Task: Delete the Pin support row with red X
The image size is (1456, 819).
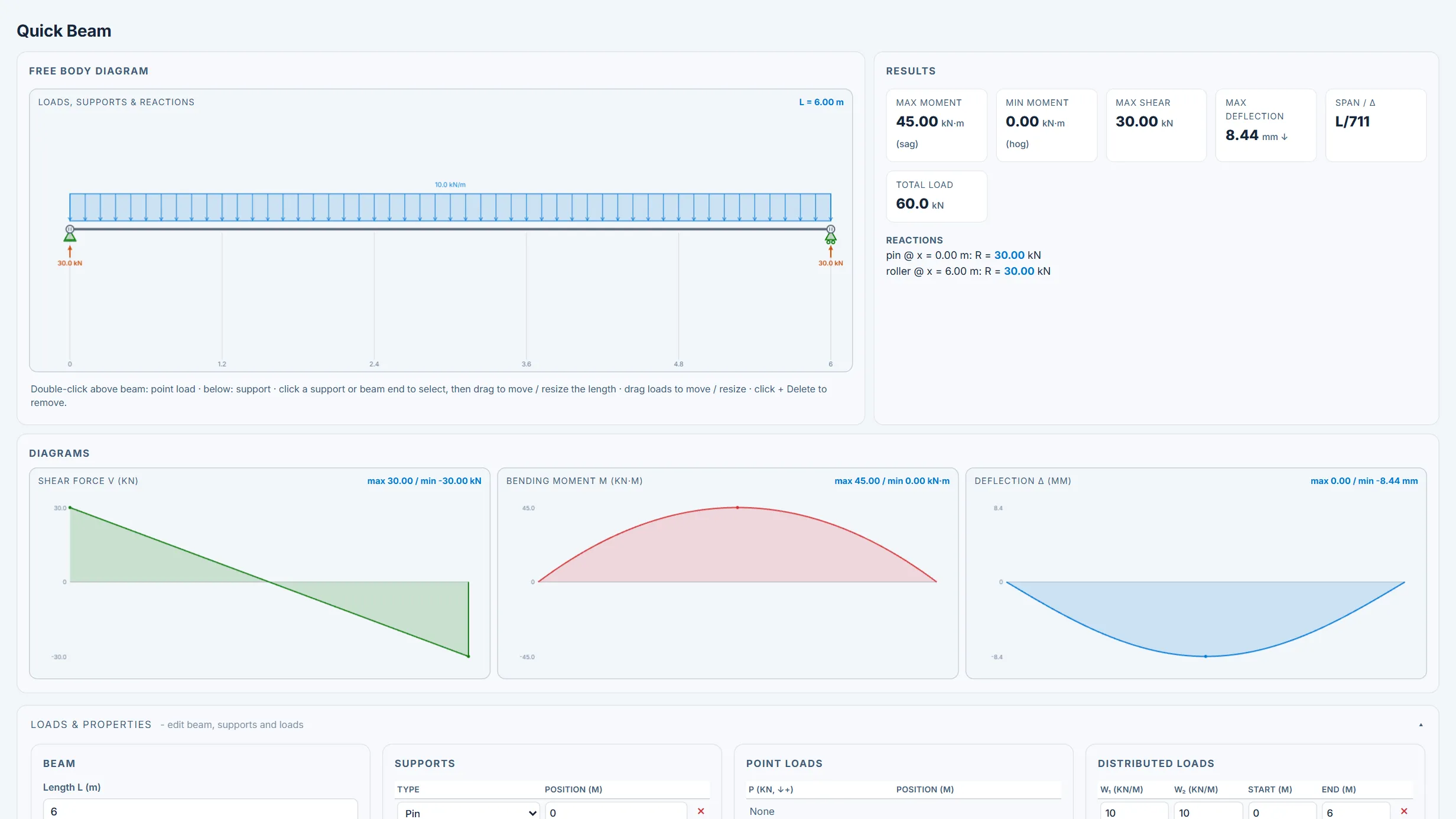Action: click(x=701, y=811)
